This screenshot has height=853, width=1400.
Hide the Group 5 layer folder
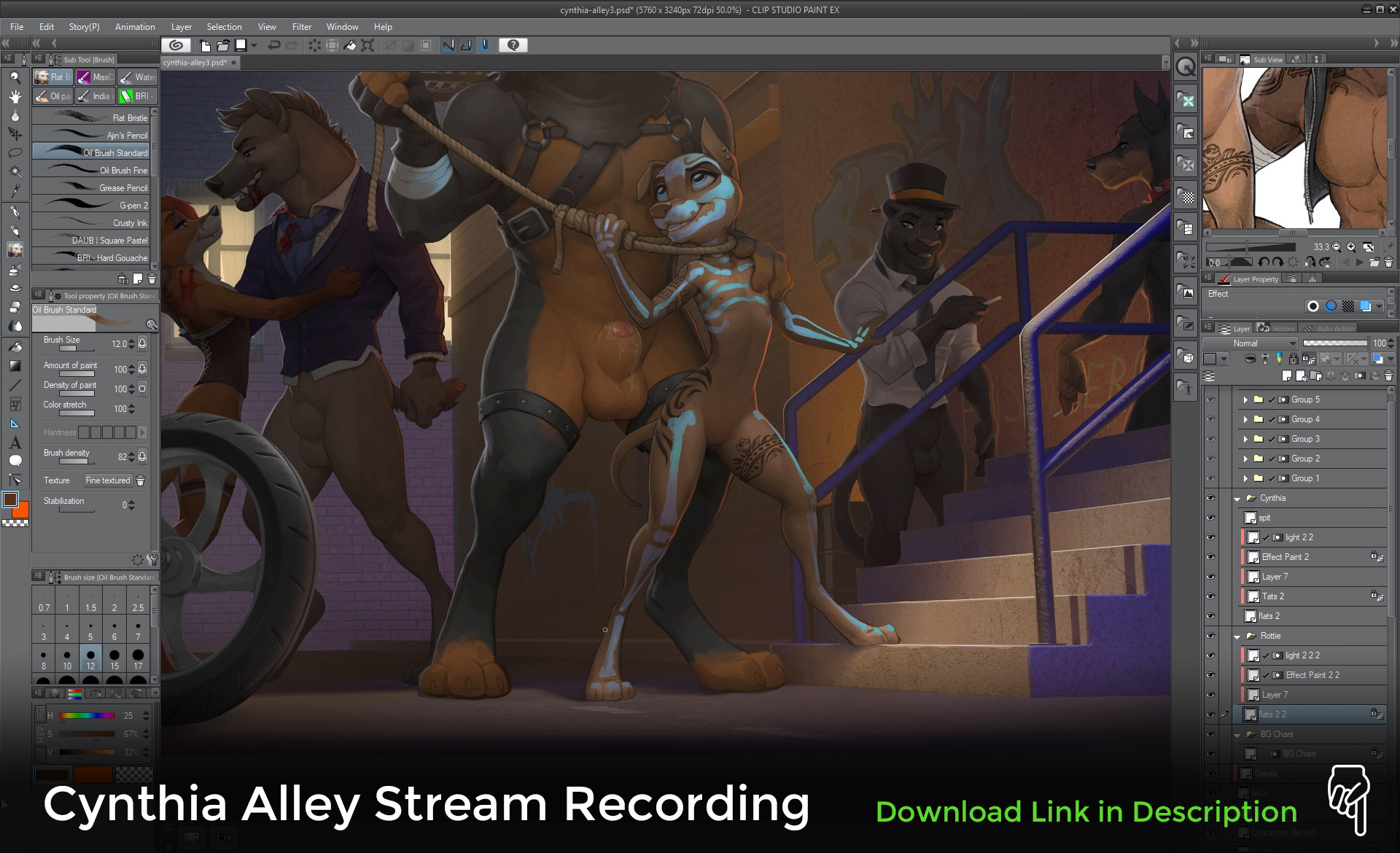pos(1210,400)
